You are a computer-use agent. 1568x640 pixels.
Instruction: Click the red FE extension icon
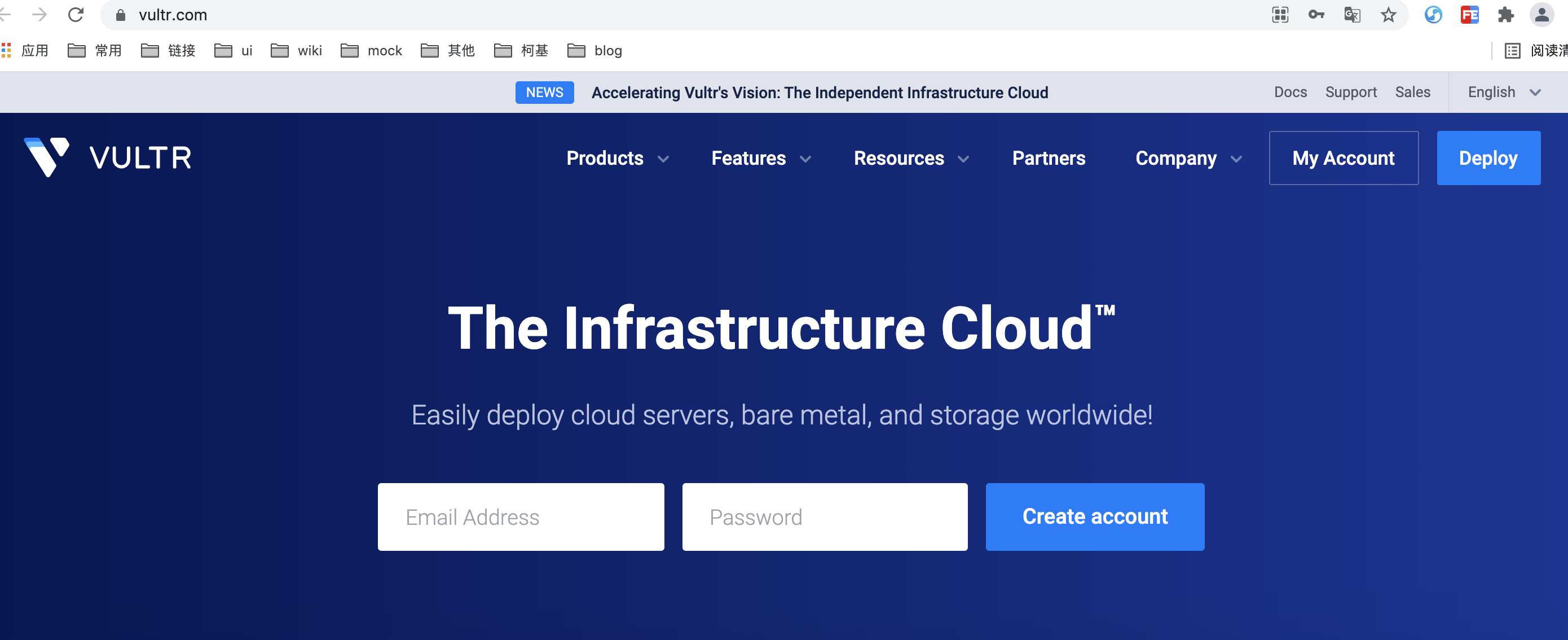pyautogui.click(x=1469, y=15)
